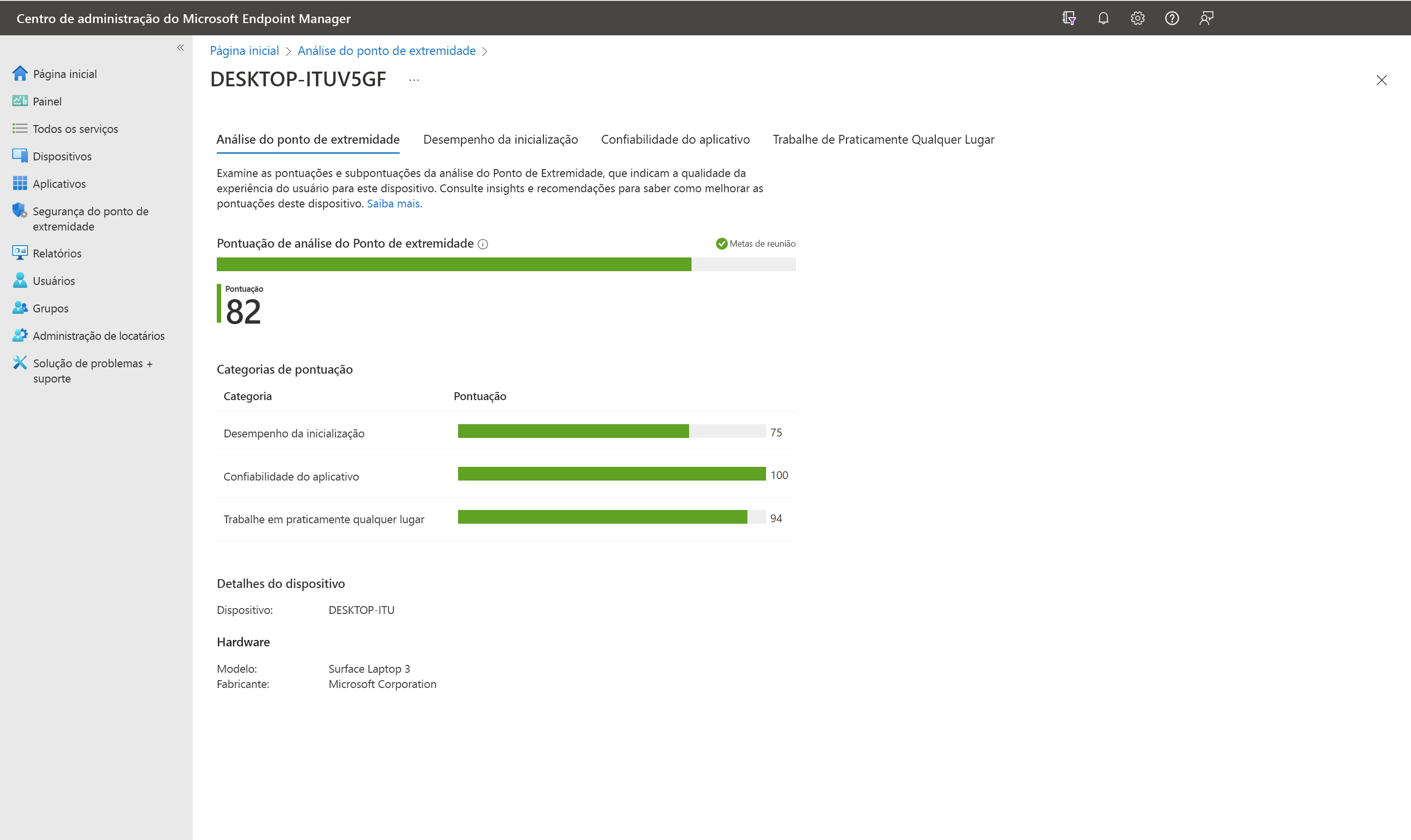Switch to Desempenho da inicialização tab
Viewport: 1411px width, 840px height.
click(500, 139)
